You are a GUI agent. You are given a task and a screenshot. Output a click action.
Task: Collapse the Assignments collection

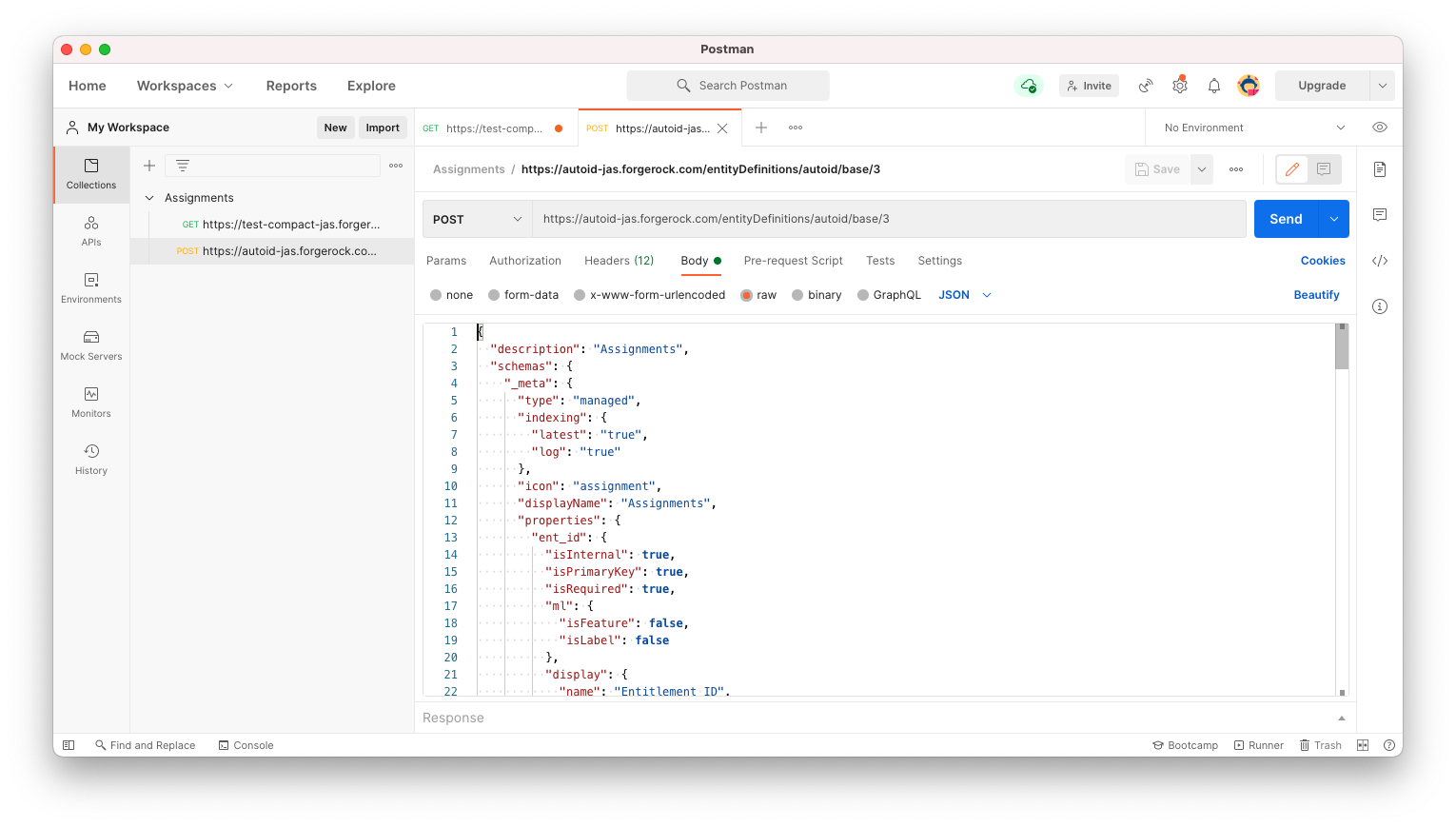pos(149,198)
